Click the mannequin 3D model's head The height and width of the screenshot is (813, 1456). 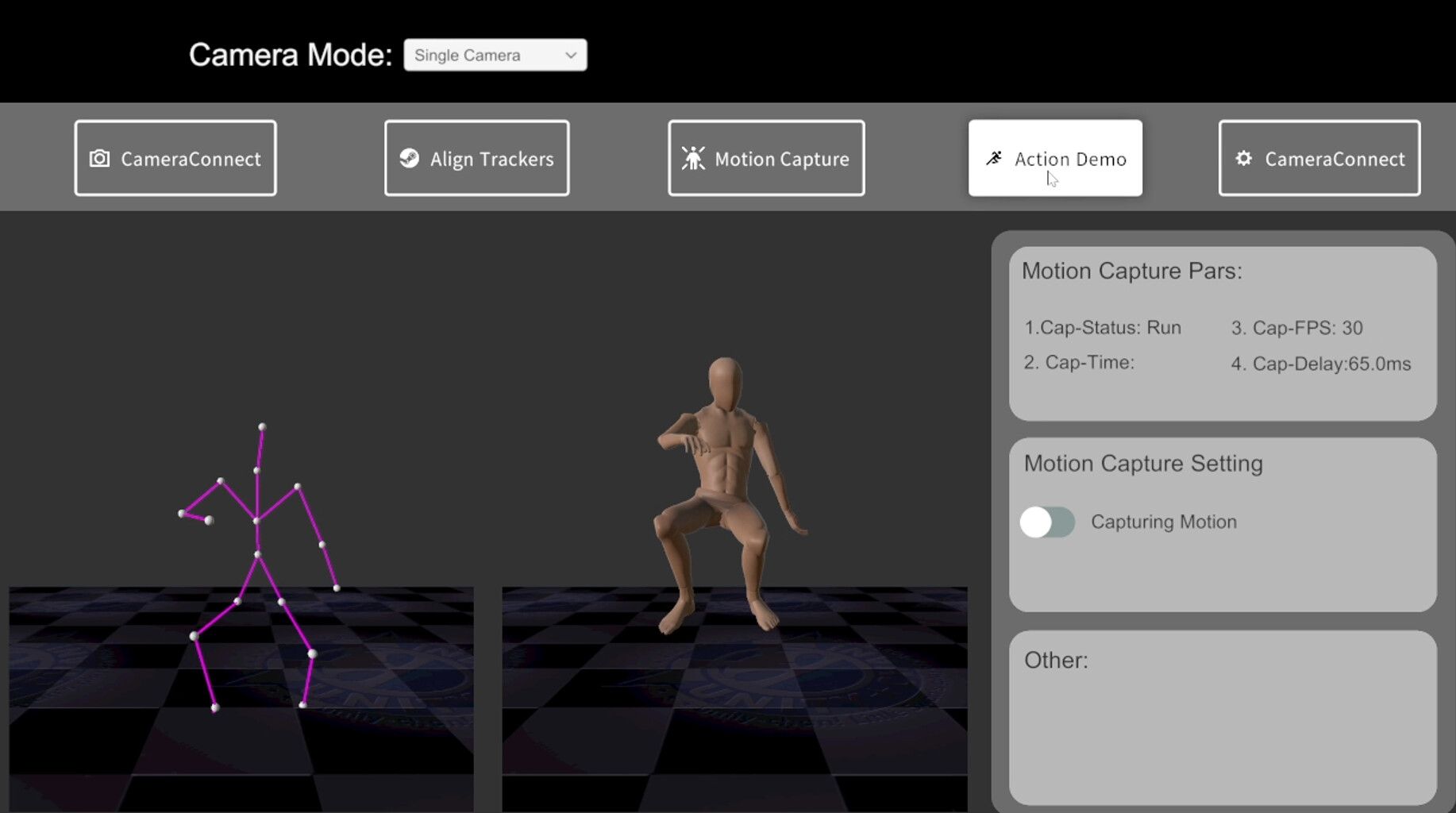click(725, 383)
